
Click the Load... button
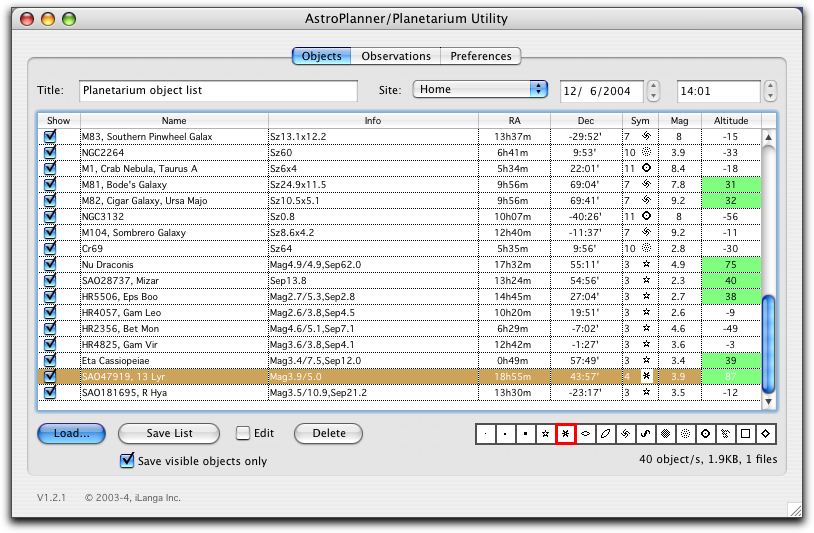(72, 434)
